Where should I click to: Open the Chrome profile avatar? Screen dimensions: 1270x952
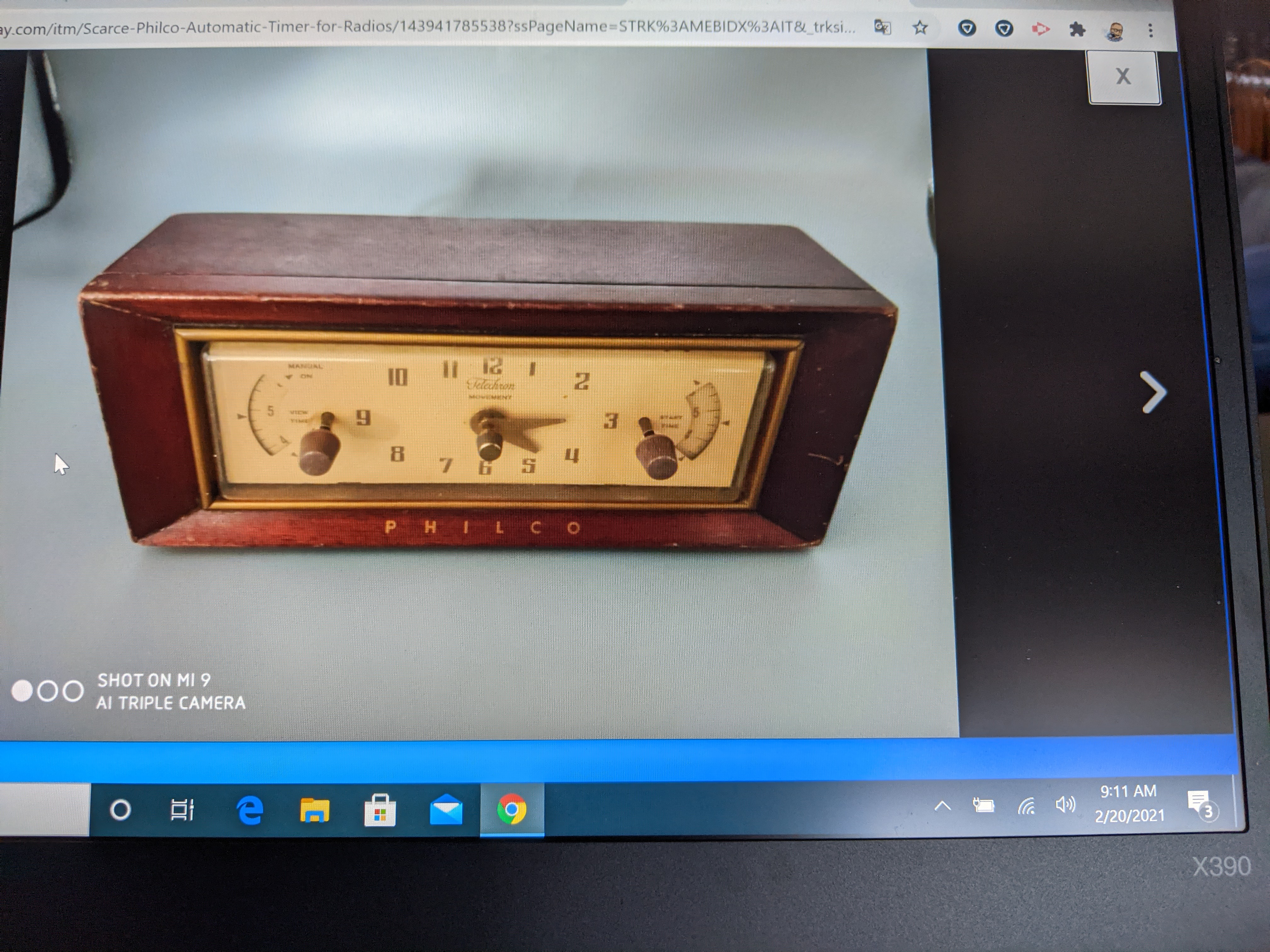(1114, 31)
